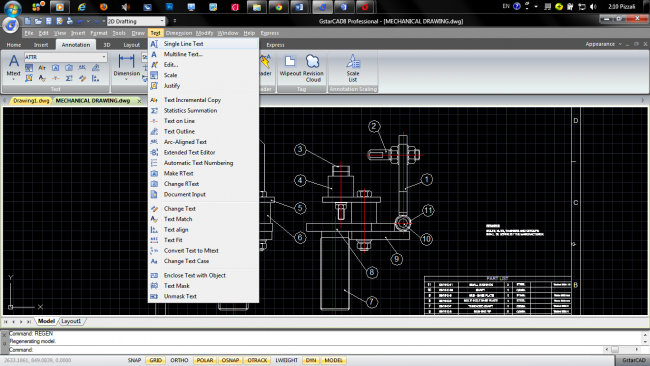The height and width of the screenshot is (366, 650).
Task: Click the Text Outline icon
Action: click(x=154, y=131)
